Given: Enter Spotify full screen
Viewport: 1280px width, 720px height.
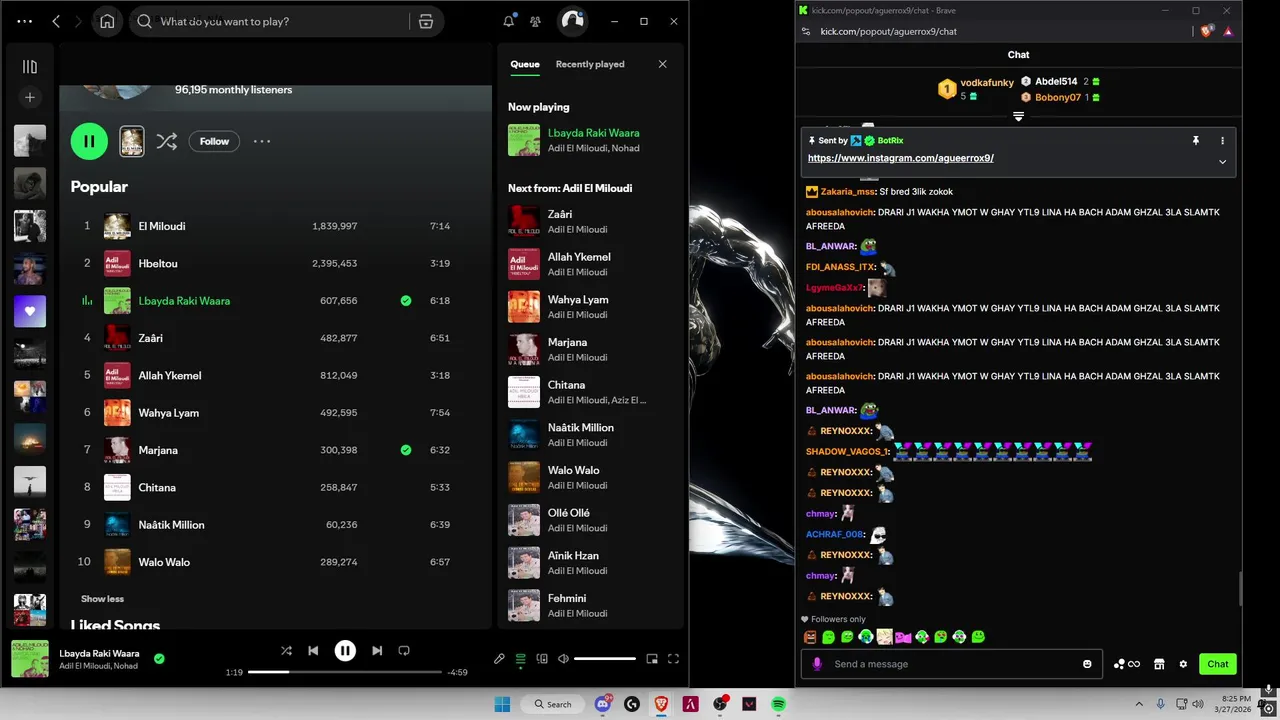Looking at the screenshot, I should (673, 659).
